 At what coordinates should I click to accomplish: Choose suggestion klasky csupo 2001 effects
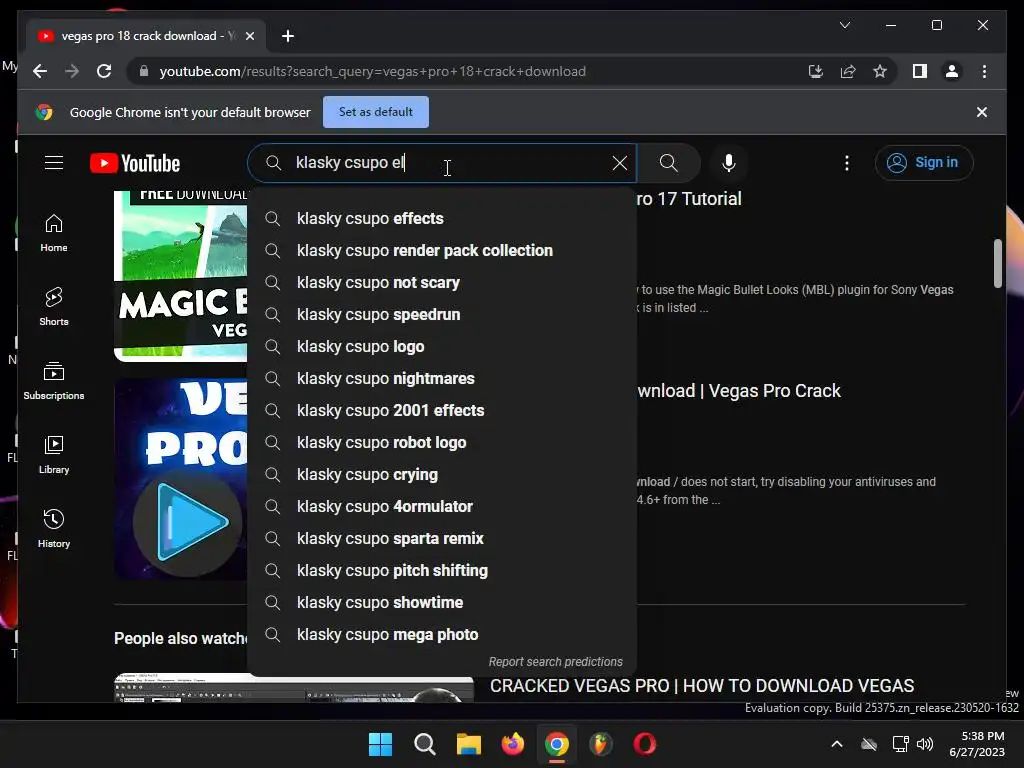point(441,410)
